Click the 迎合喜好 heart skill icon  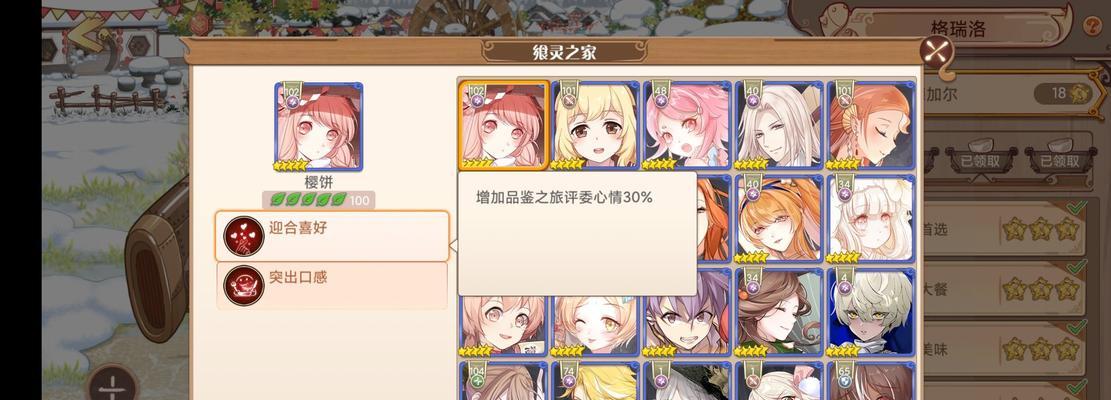(244, 236)
